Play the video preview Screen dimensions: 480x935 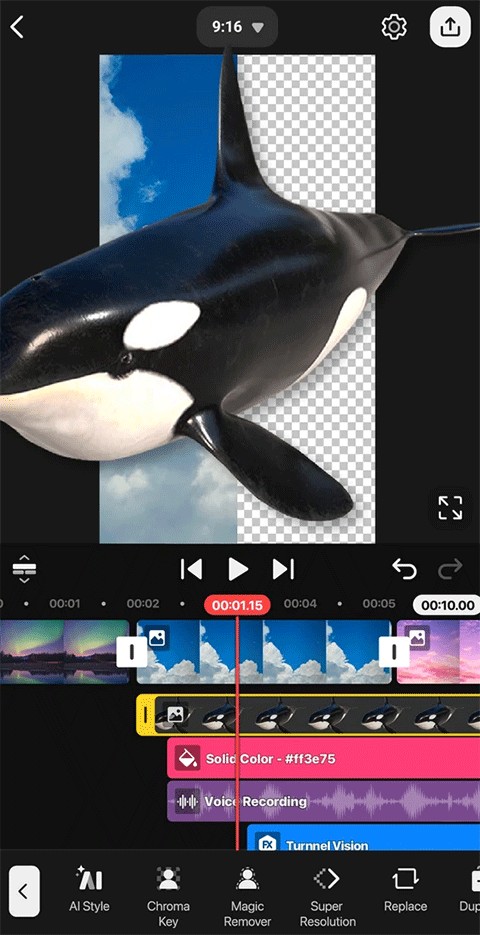point(238,569)
